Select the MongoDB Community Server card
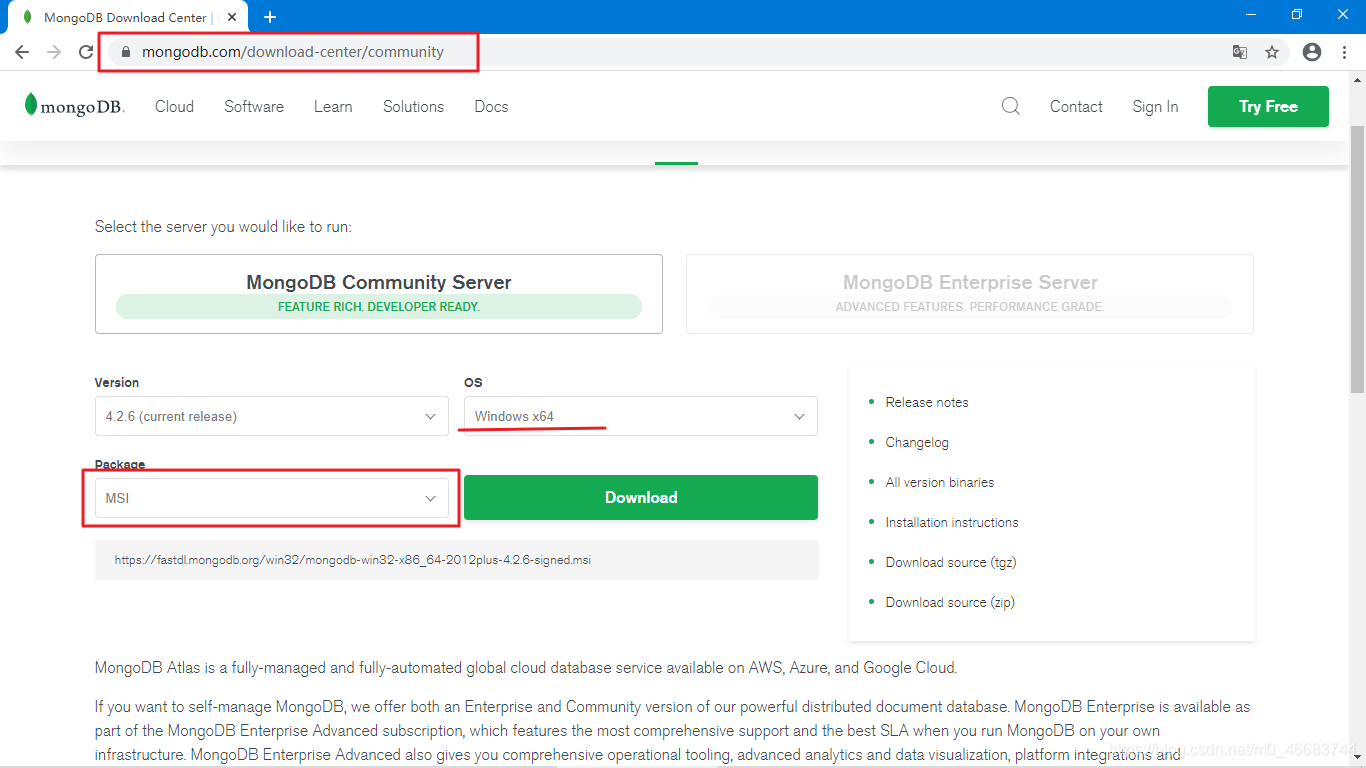This screenshot has height=768, width=1366. tap(379, 294)
